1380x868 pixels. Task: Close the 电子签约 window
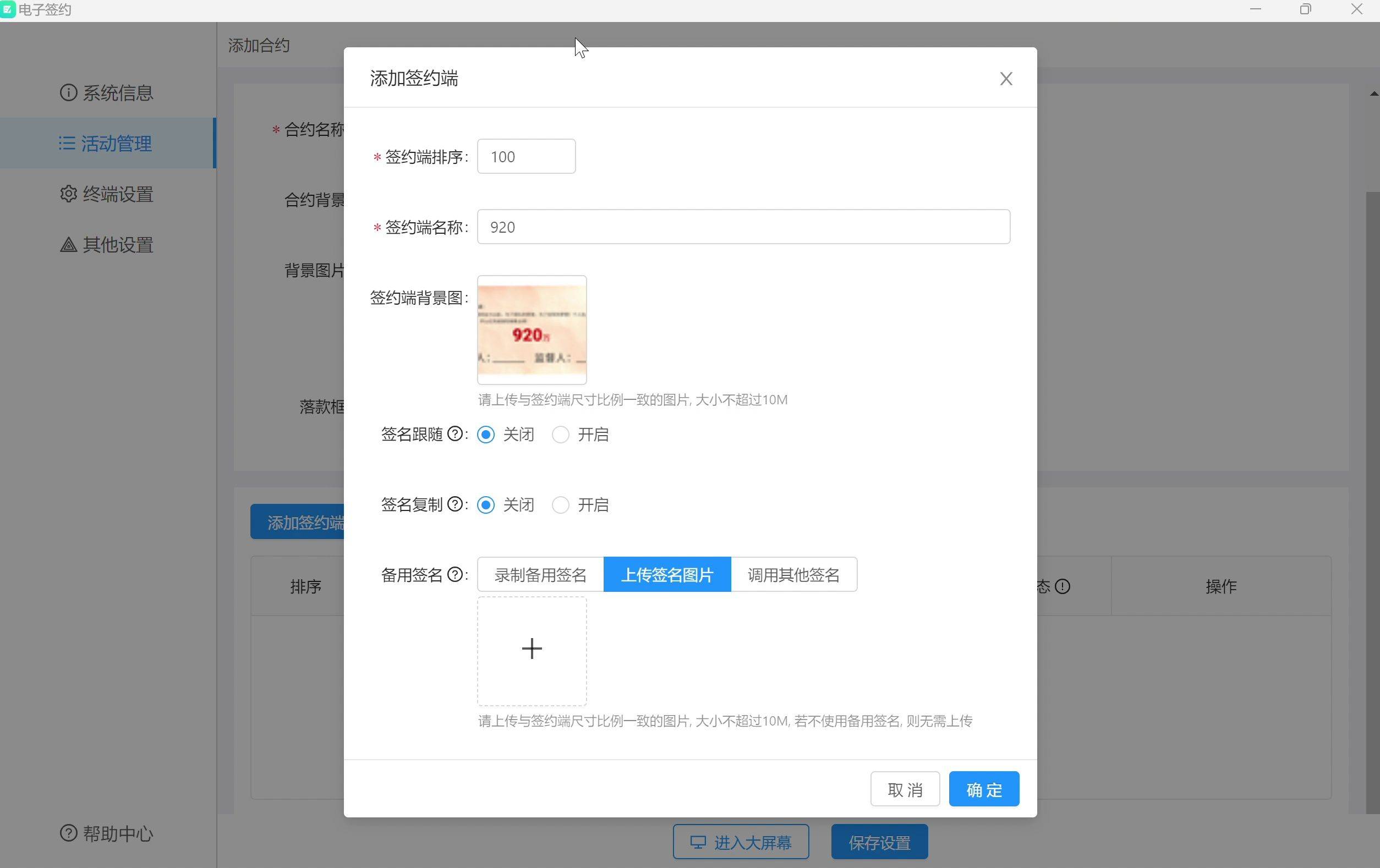pos(1356,9)
